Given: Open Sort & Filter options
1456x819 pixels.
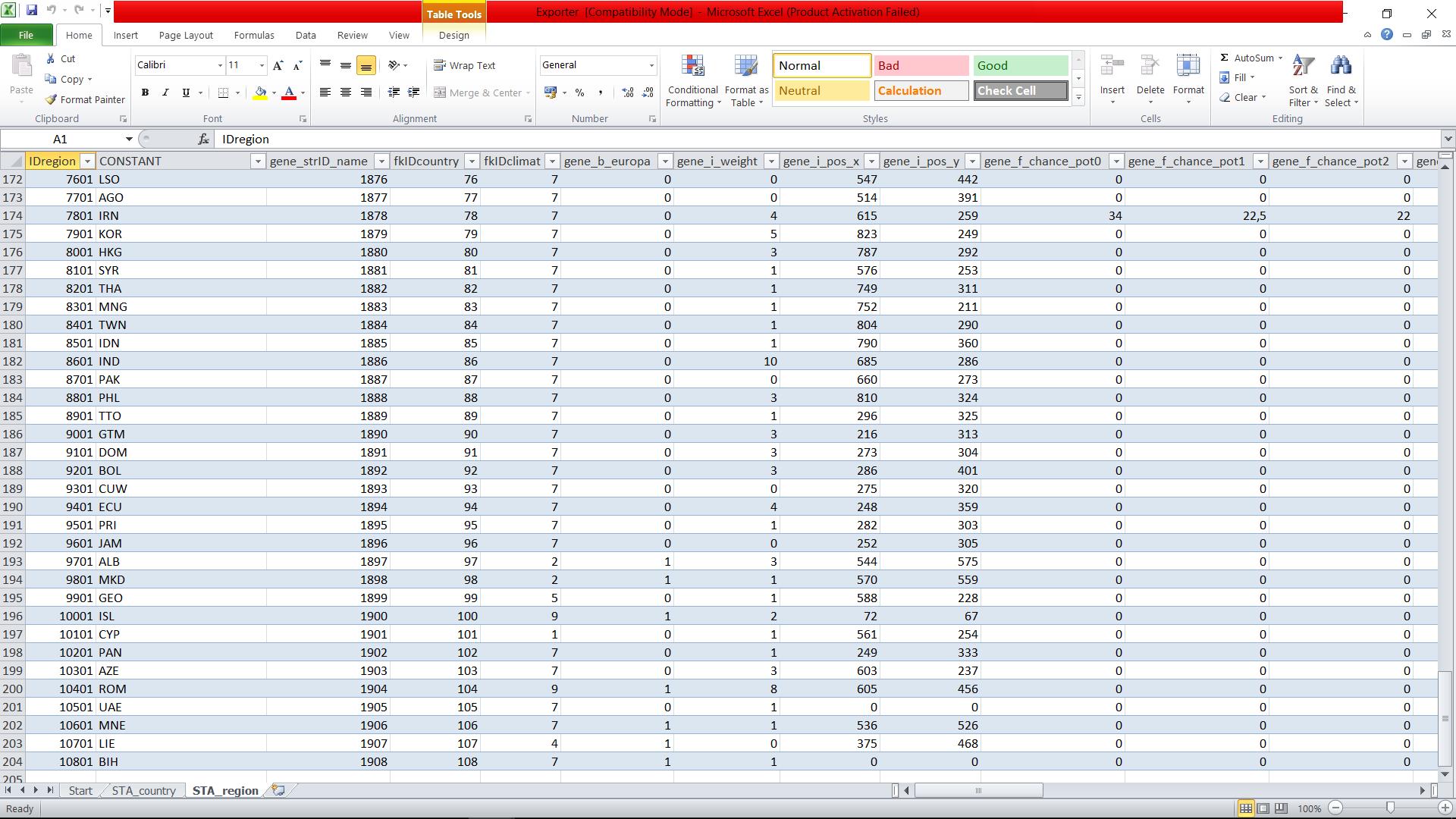Looking at the screenshot, I should [x=1303, y=80].
